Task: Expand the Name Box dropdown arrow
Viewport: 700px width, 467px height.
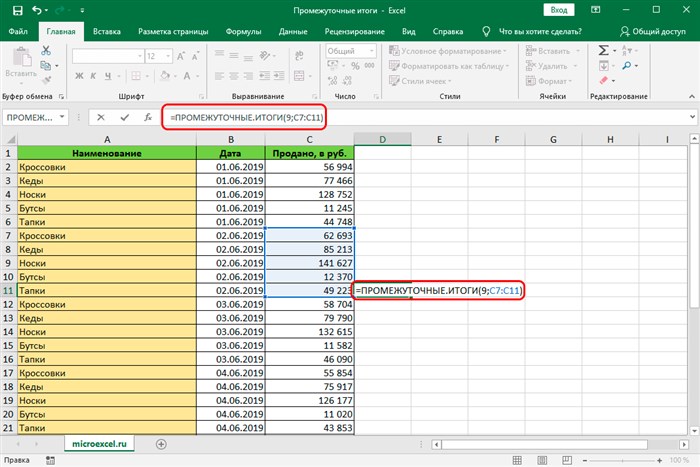Action: coord(62,117)
